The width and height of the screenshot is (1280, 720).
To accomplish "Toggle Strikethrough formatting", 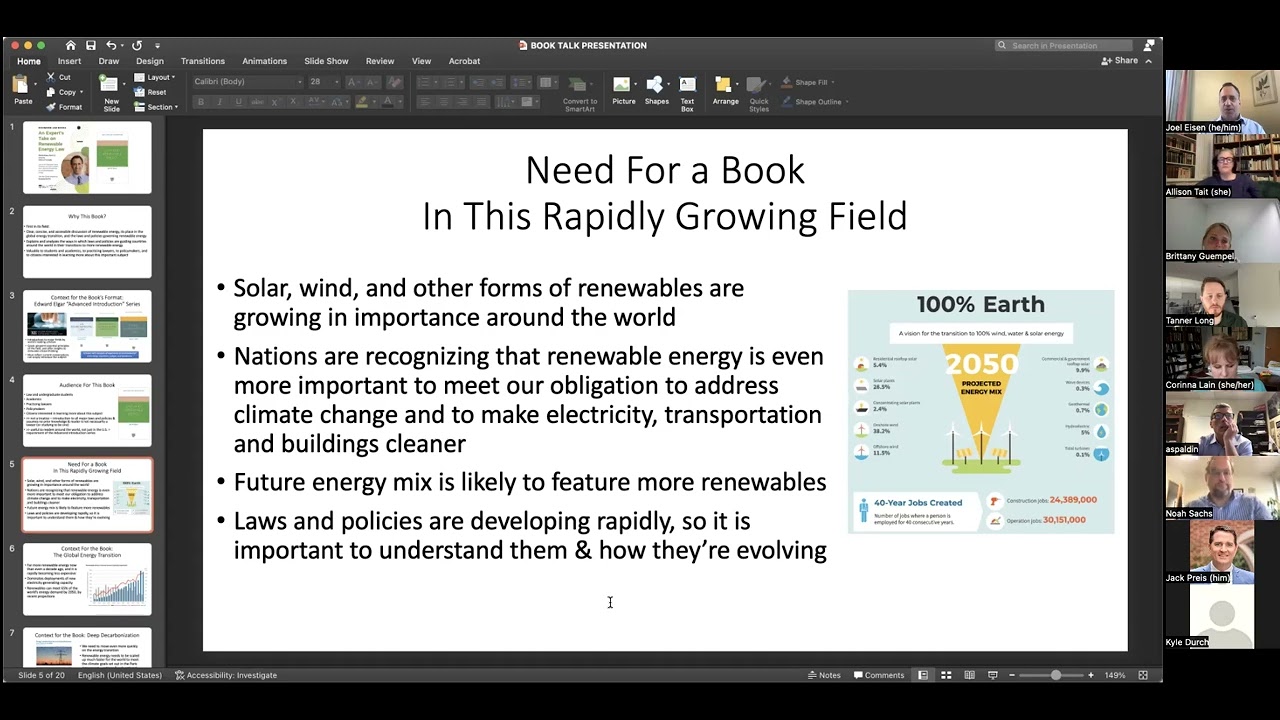I will point(257,102).
